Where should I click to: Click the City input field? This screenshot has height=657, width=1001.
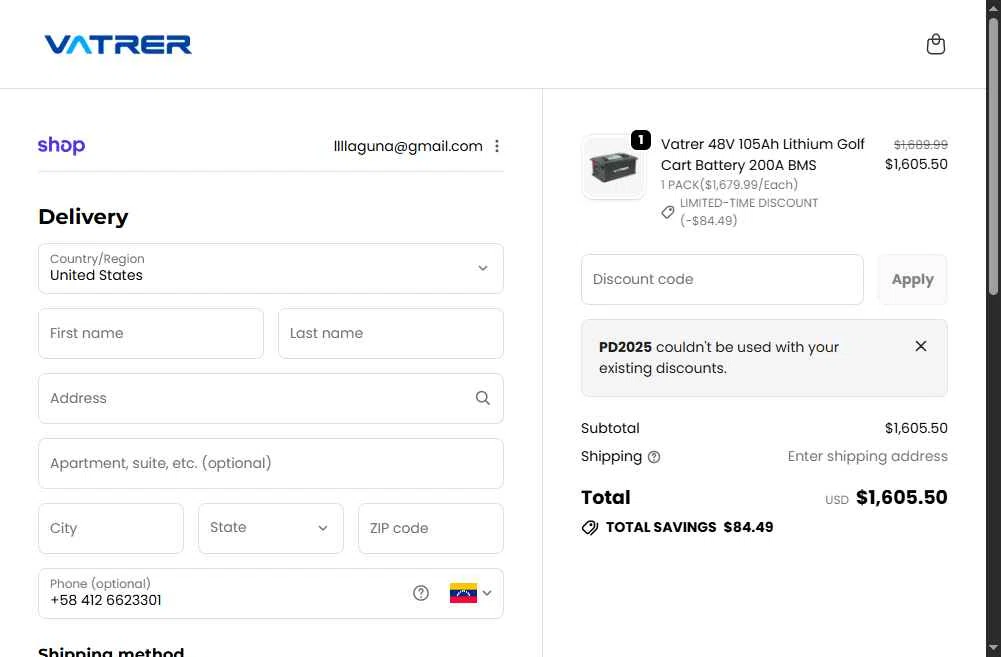(x=111, y=528)
